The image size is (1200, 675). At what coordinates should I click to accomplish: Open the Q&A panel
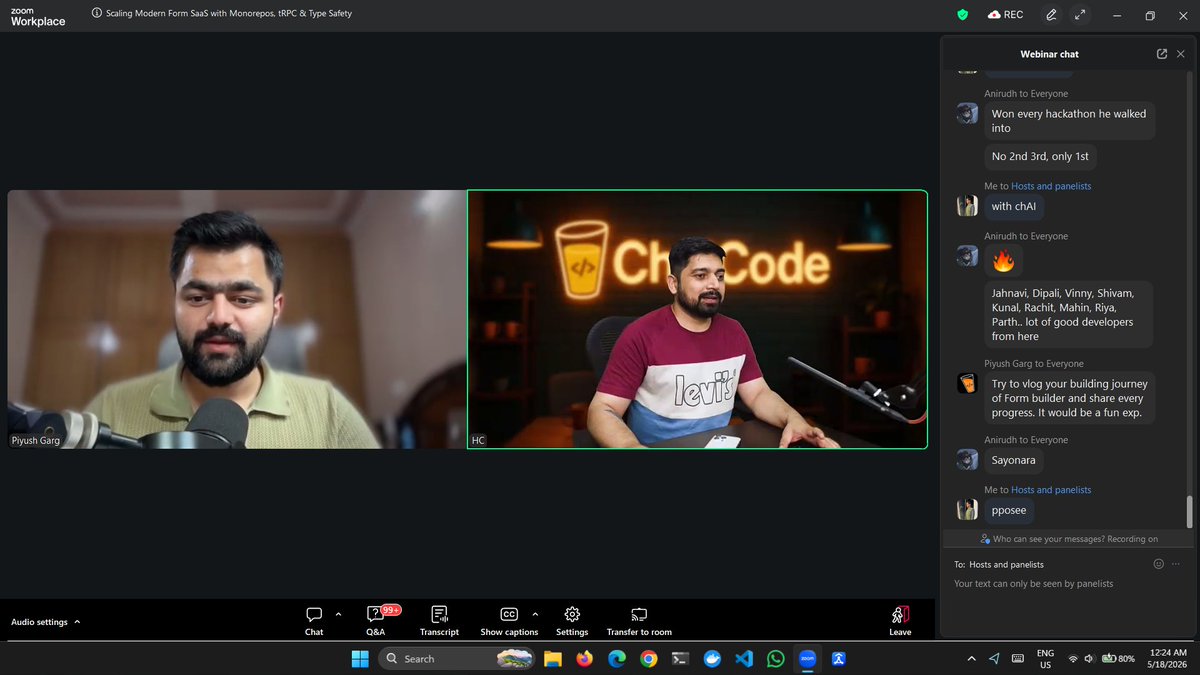tap(376, 620)
